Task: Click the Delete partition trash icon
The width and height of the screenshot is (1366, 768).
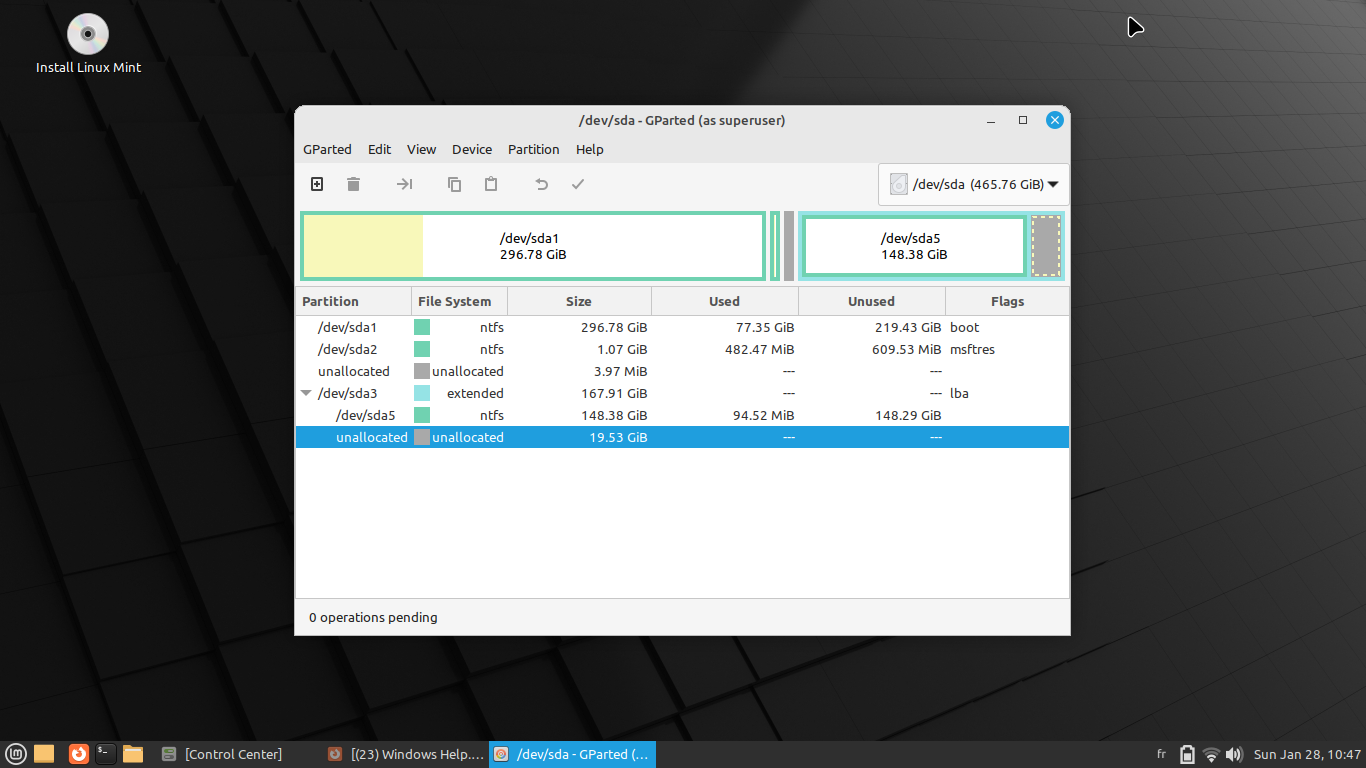Action: 353,184
